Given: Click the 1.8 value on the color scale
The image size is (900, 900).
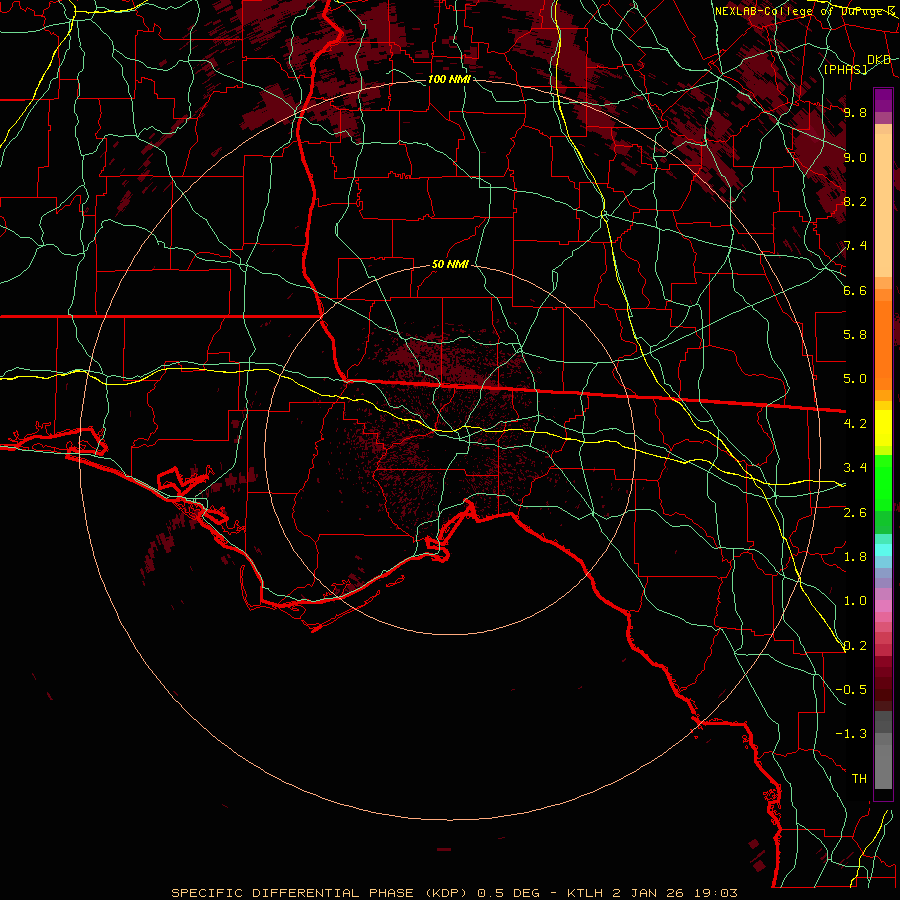Looking at the screenshot, I should click(855, 557).
